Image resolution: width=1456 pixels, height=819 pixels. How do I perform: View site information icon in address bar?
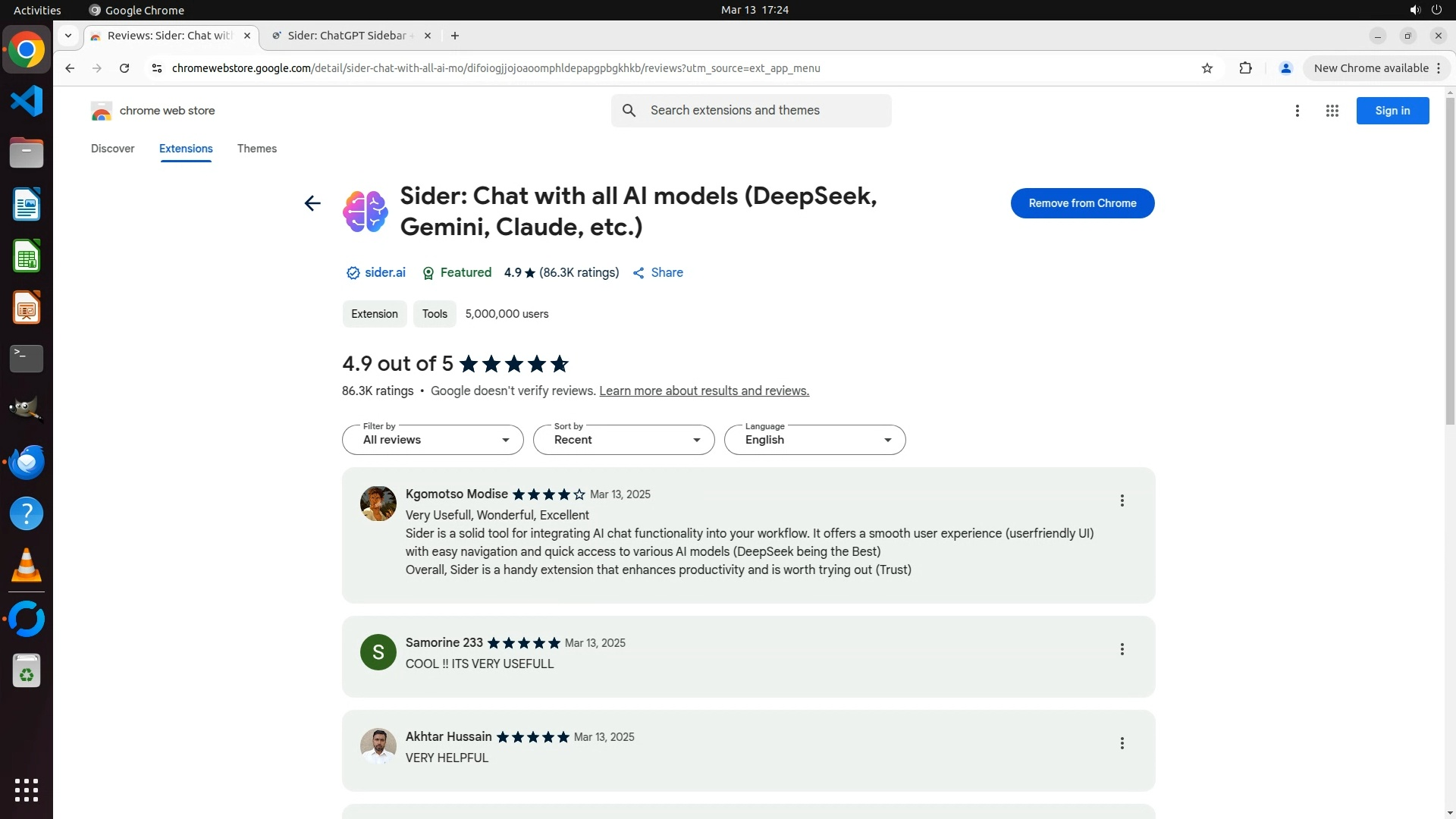pyautogui.click(x=156, y=68)
